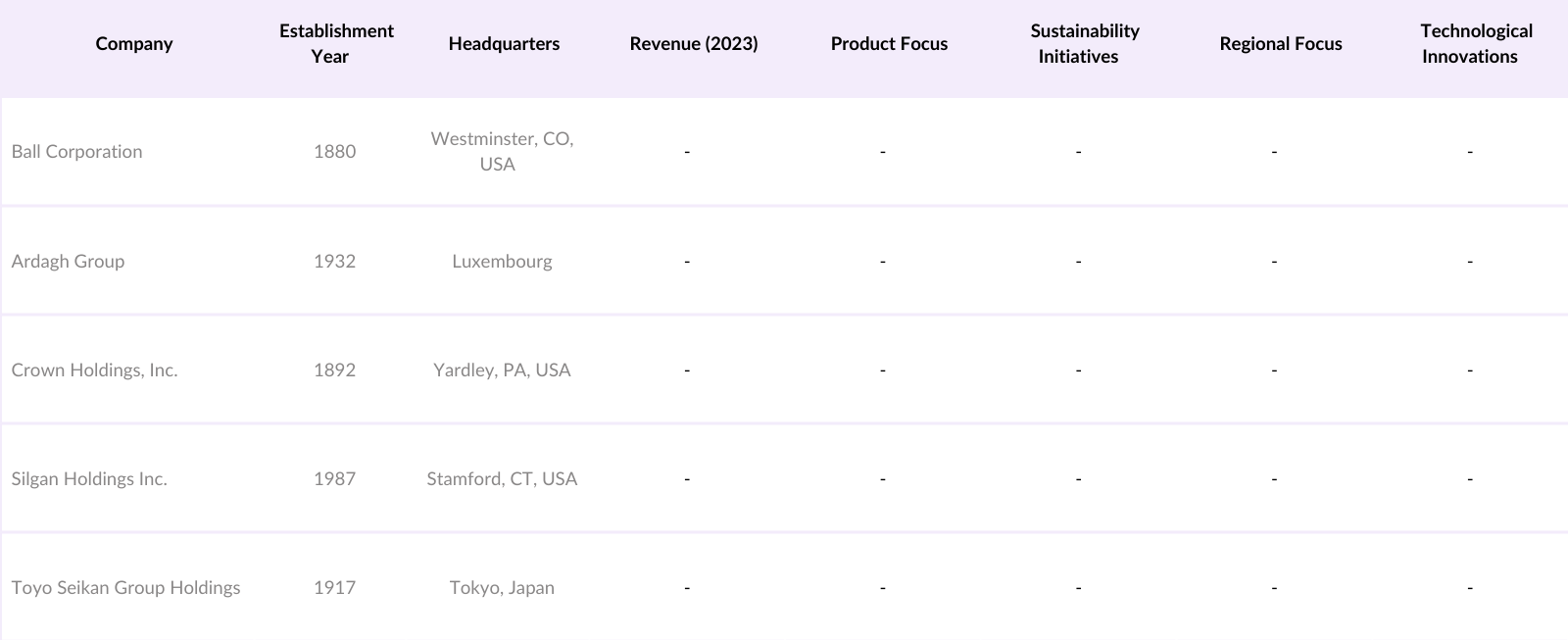This screenshot has height=640, width=1568.
Task: Click the Westminster, CO, USA headquarters cell
Action: tap(502, 152)
